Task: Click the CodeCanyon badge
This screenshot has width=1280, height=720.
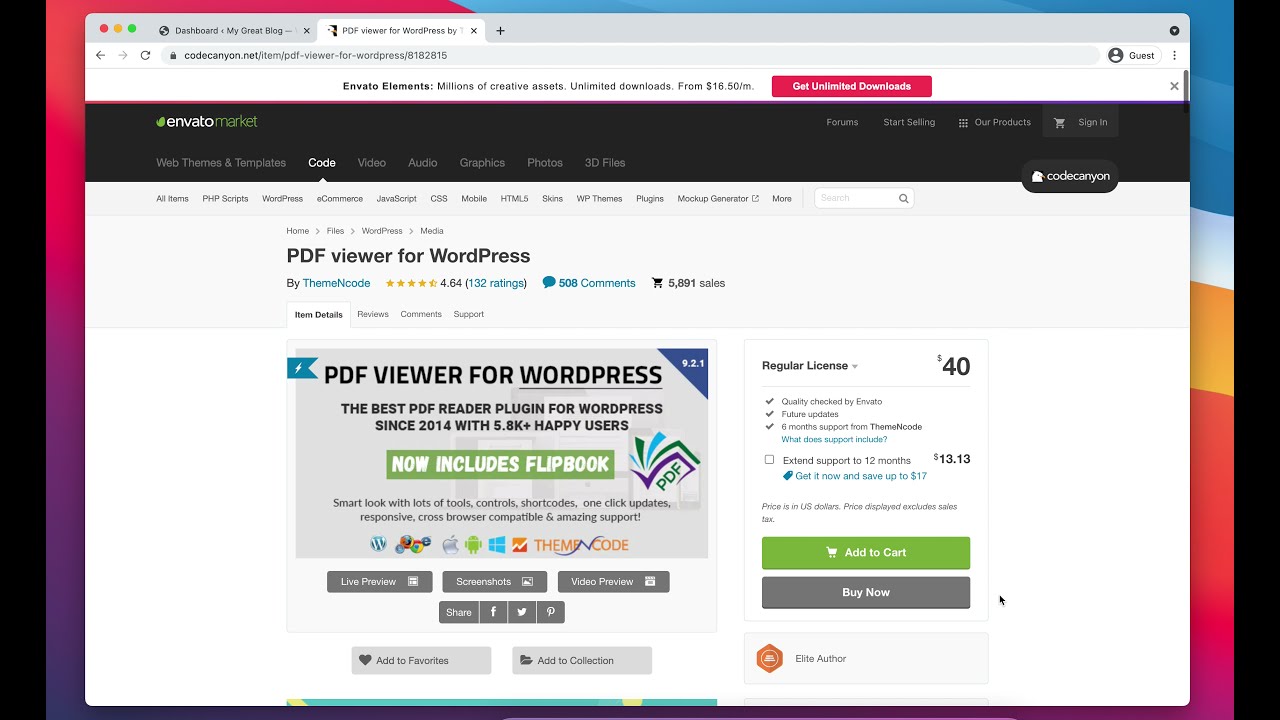Action: (x=1070, y=176)
